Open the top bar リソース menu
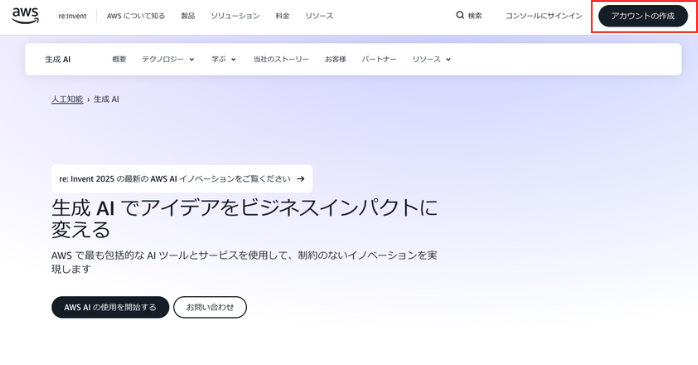This screenshot has width=698, height=365. (319, 16)
